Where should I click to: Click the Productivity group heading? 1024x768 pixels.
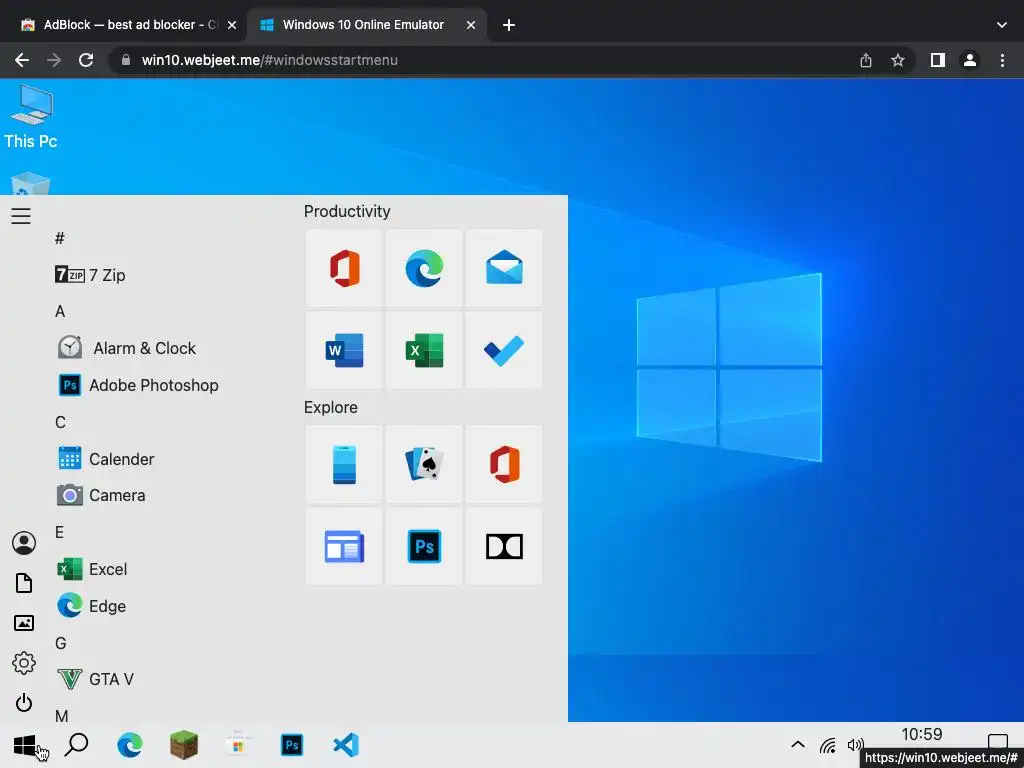[x=347, y=212]
